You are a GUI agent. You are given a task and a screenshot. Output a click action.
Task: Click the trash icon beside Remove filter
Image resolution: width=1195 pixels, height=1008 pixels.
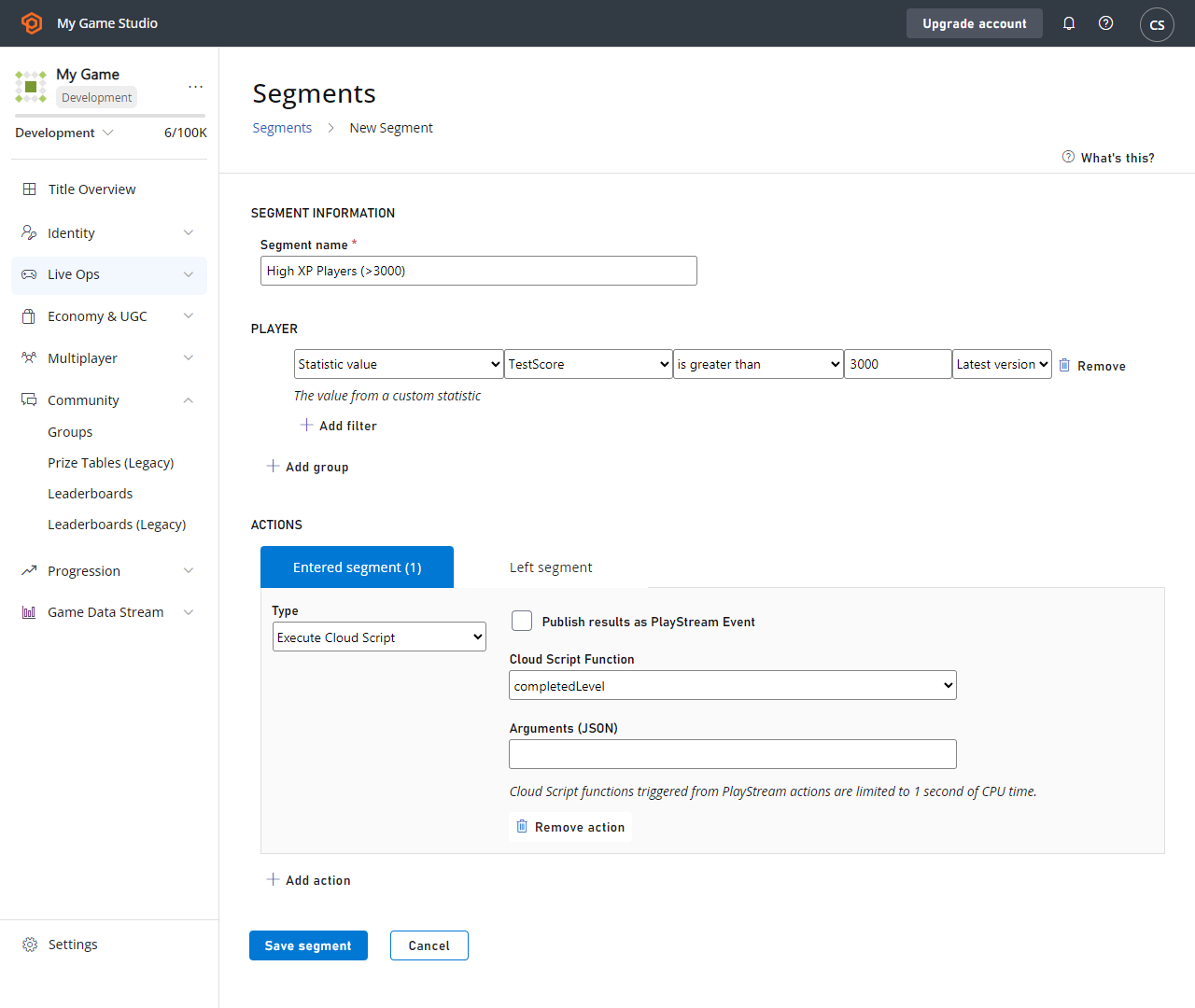[1064, 365]
